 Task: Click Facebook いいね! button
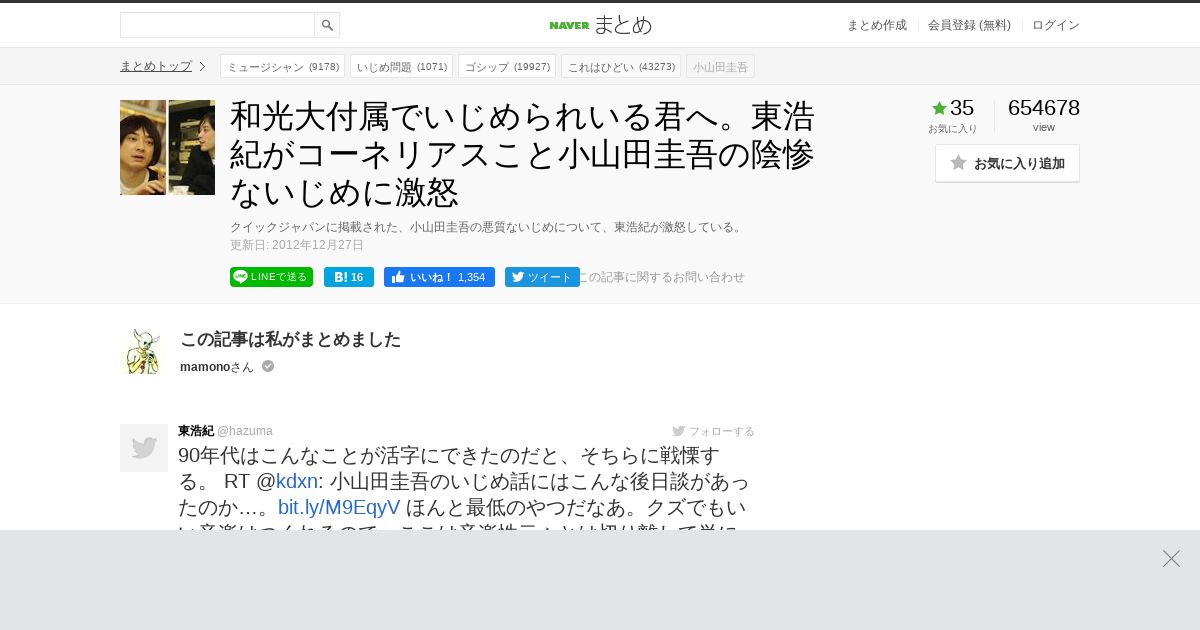(439, 277)
